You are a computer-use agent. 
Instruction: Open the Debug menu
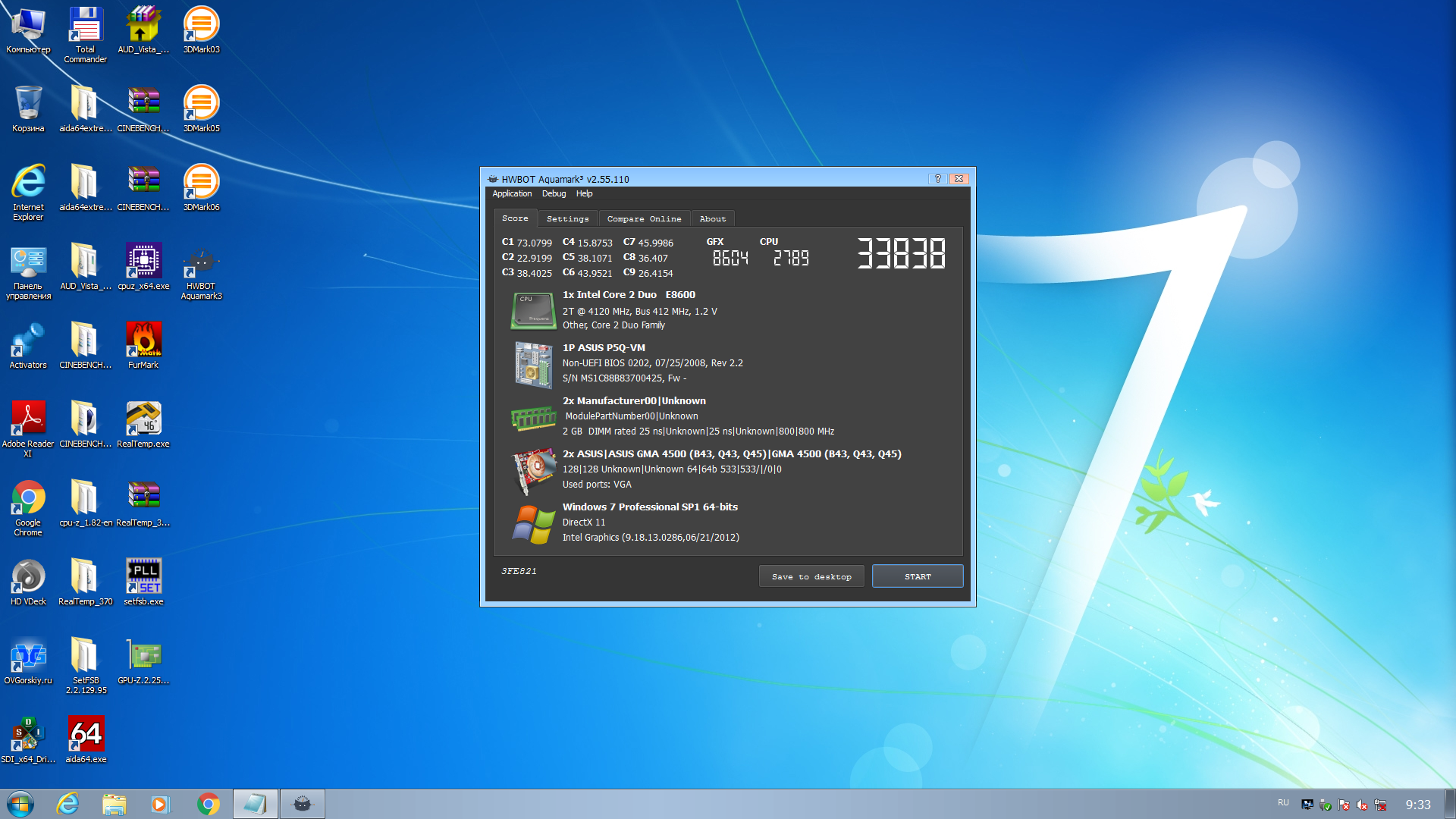(x=554, y=194)
